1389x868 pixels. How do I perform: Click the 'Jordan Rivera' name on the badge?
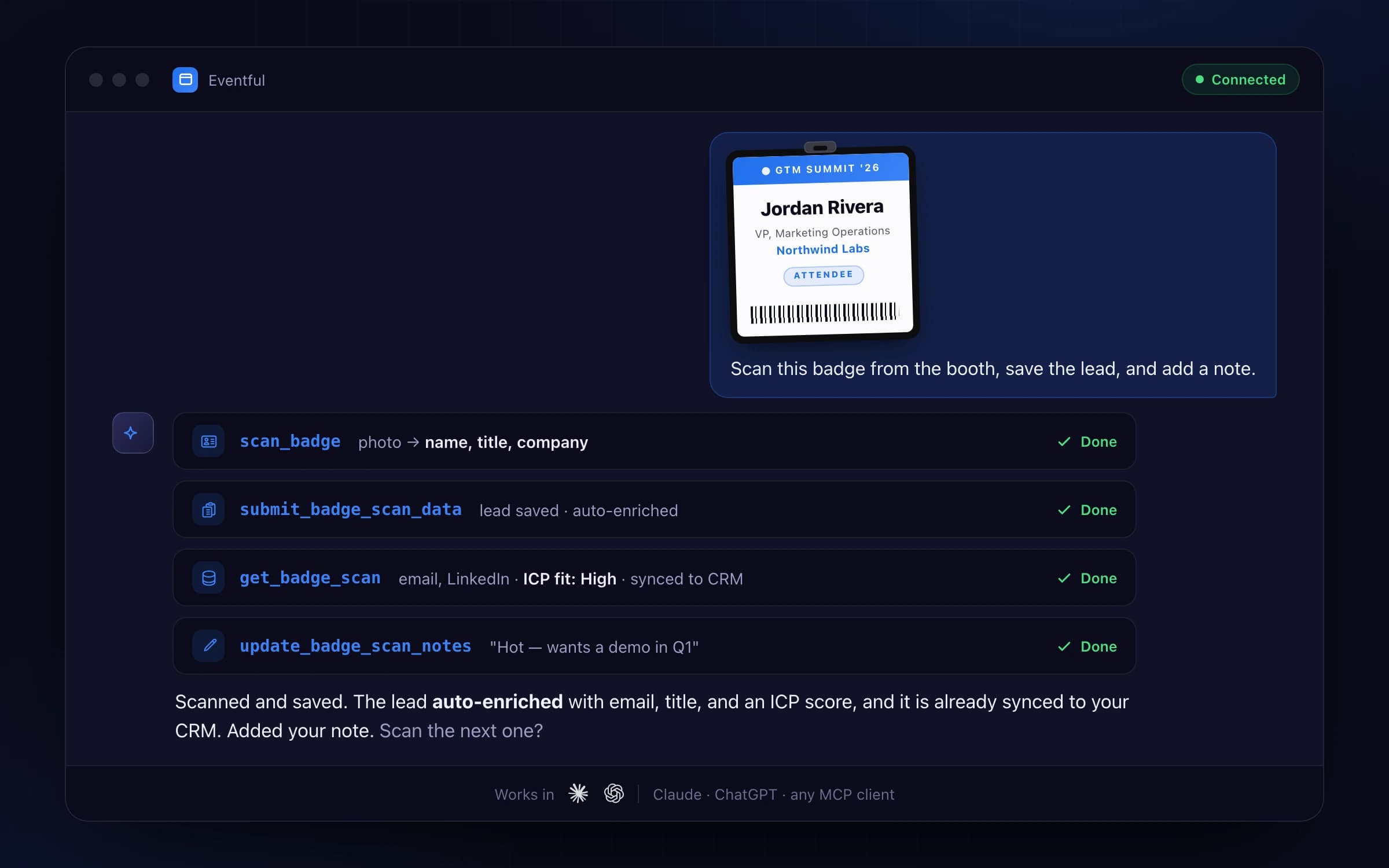click(822, 208)
